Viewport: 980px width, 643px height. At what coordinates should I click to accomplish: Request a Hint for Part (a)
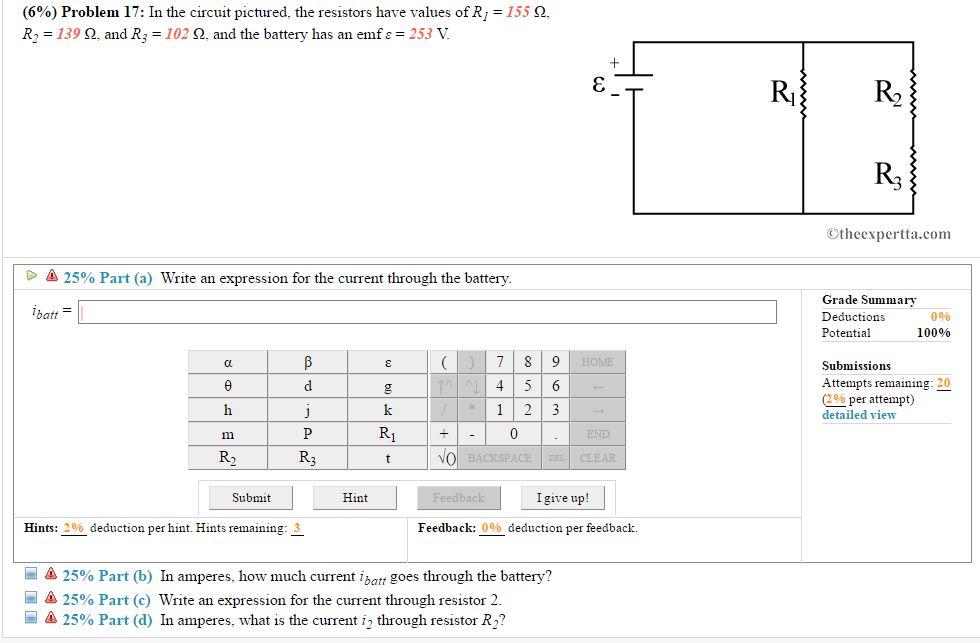(354, 497)
